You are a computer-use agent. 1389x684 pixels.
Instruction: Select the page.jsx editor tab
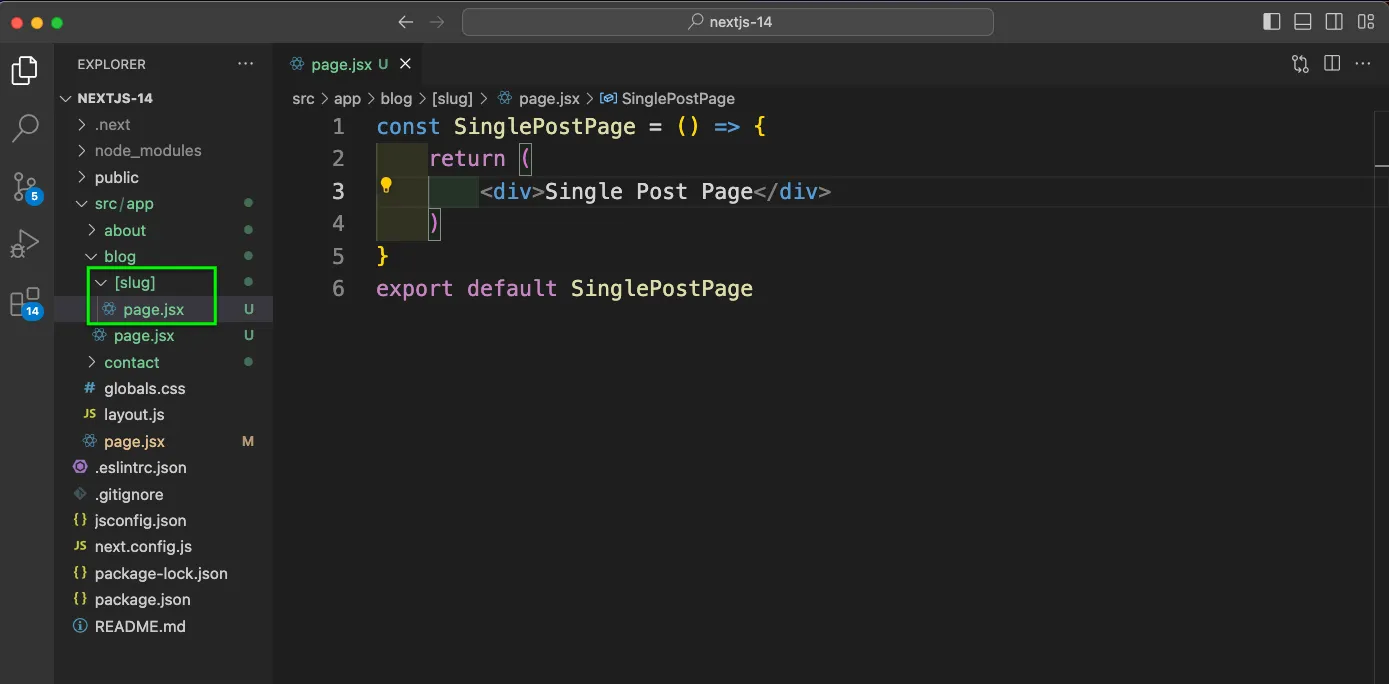(348, 64)
